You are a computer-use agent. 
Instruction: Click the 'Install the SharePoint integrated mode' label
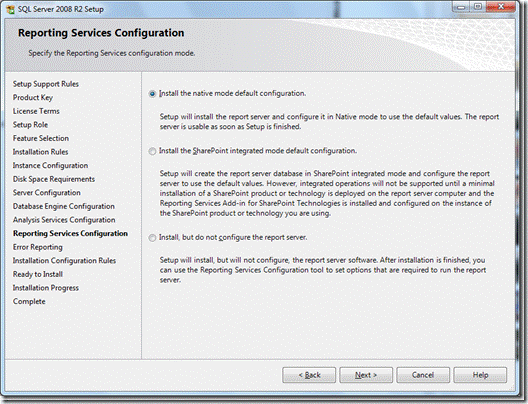(258, 151)
